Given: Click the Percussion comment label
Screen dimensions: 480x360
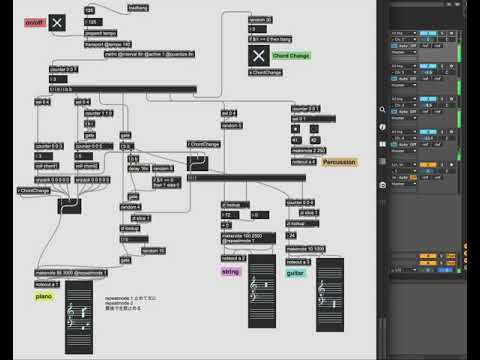Looking at the screenshot, I should [x=339, y=162].
